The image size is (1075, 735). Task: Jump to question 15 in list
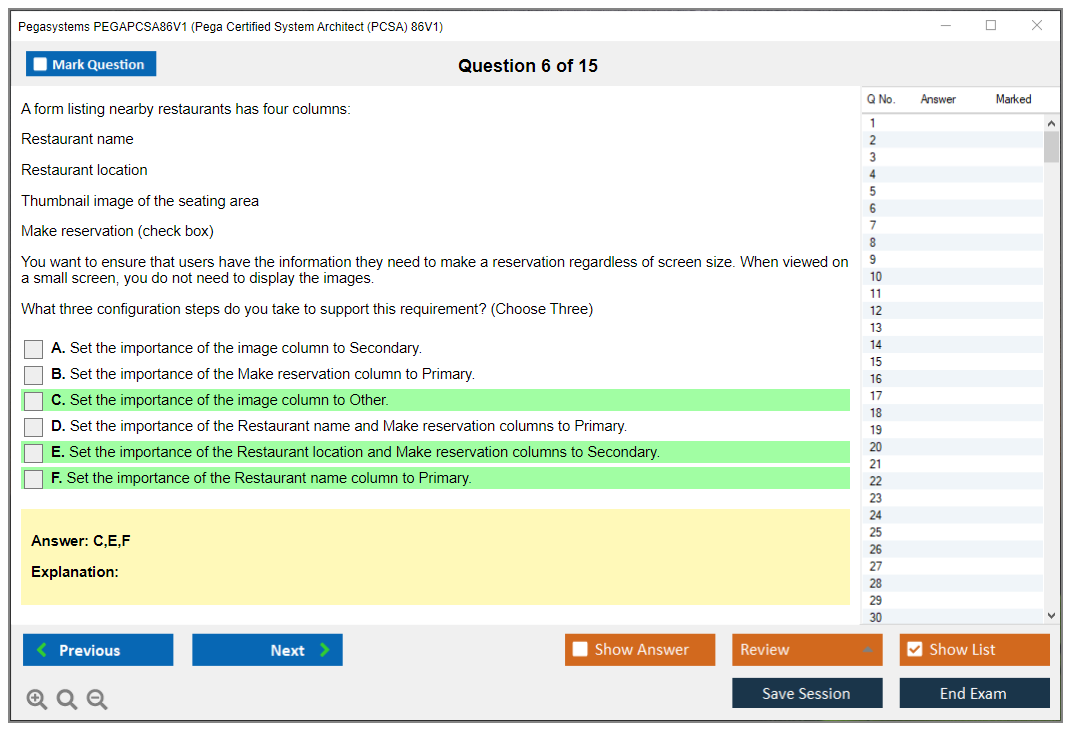click(x=875, y=361)
